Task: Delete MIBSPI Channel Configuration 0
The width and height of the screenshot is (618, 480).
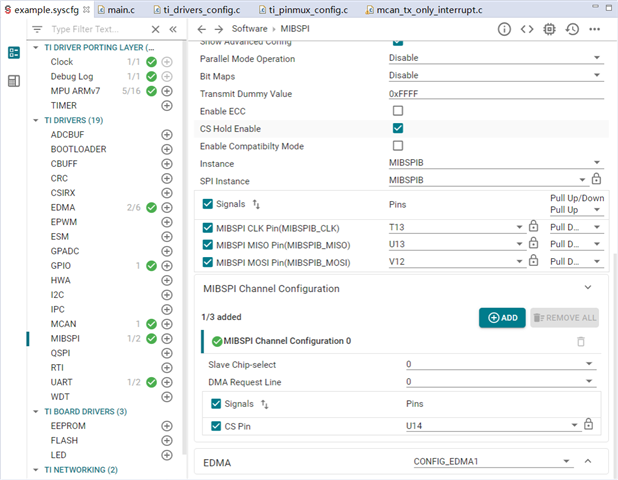Action: click(x=581, y=341)
